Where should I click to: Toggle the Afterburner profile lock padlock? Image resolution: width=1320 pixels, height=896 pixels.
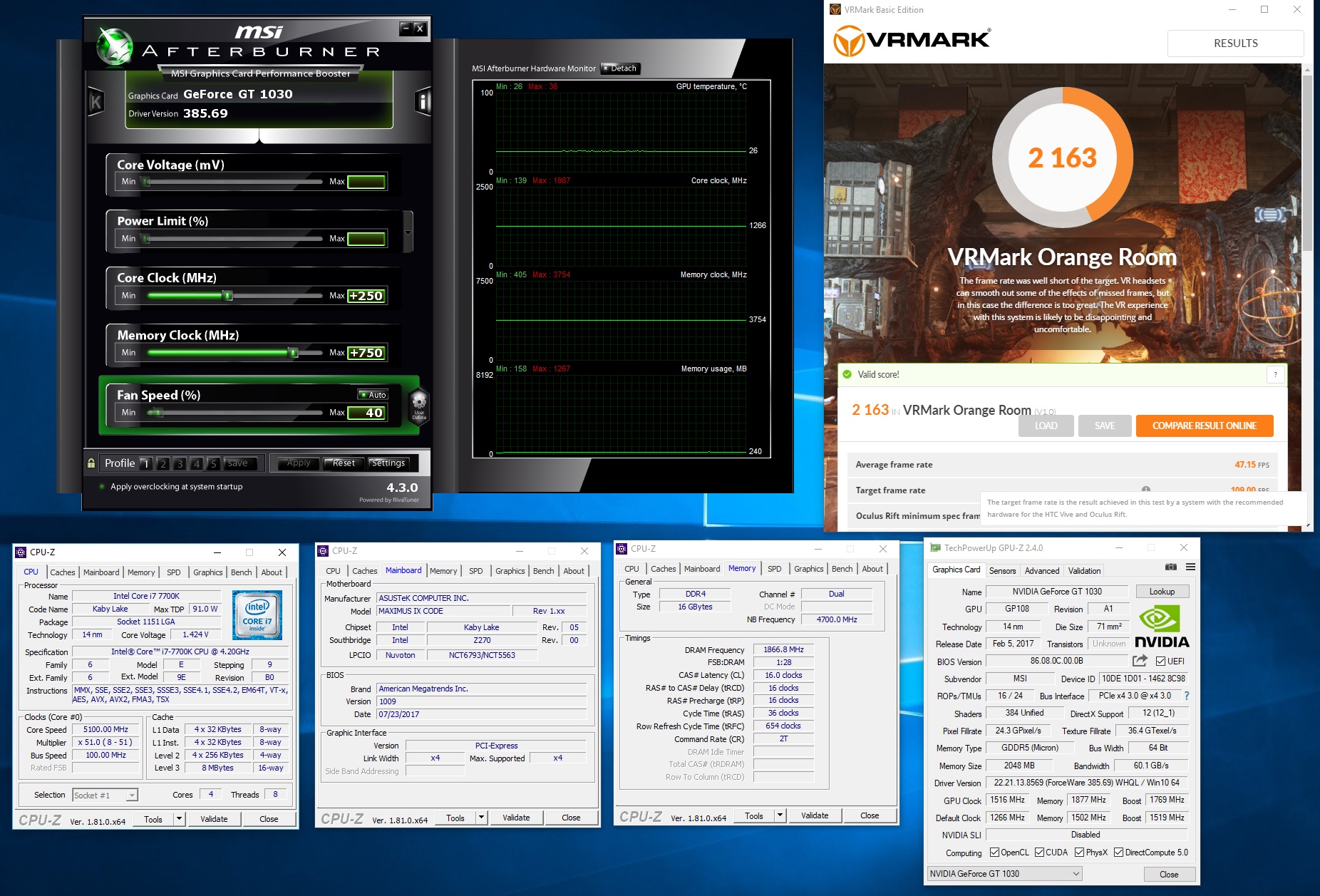(x=91, y=463)
